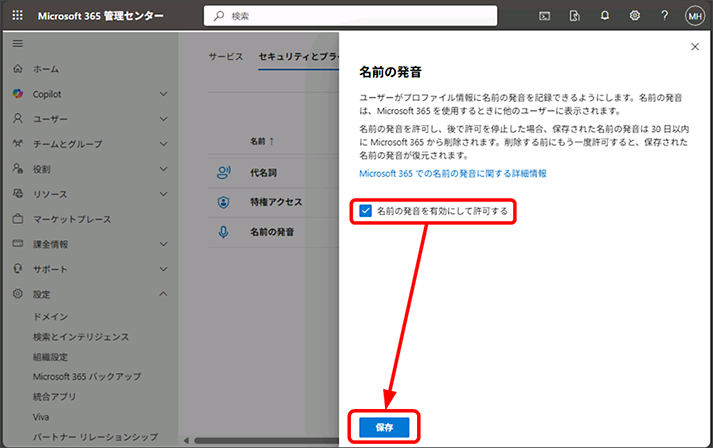The height and width of the screenshot is (448, 713).
Task: Click the scrollbar left arrow
Action: (186, 440)
